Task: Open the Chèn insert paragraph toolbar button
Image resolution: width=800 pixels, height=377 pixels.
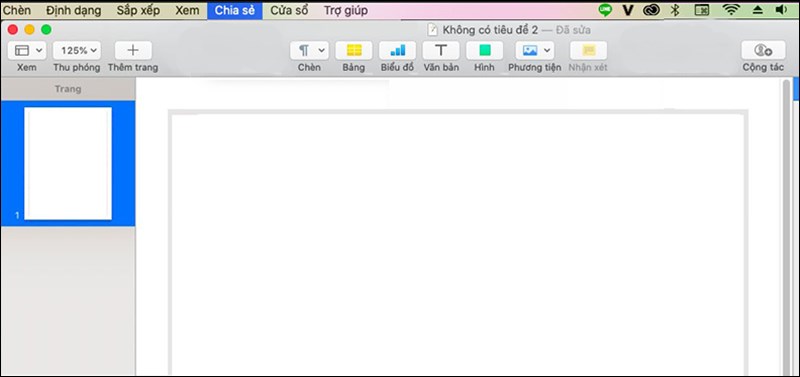Action: 309,51
